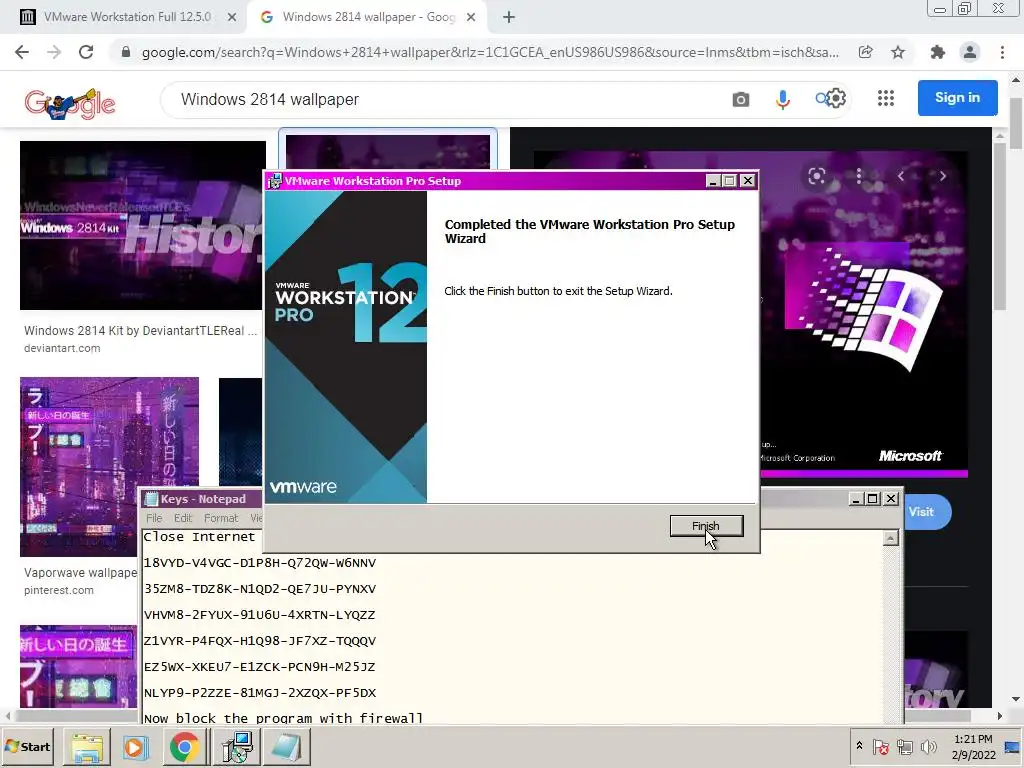Open network tray icon
Viewport: 1024px width, 768px height.
point(904,746)
